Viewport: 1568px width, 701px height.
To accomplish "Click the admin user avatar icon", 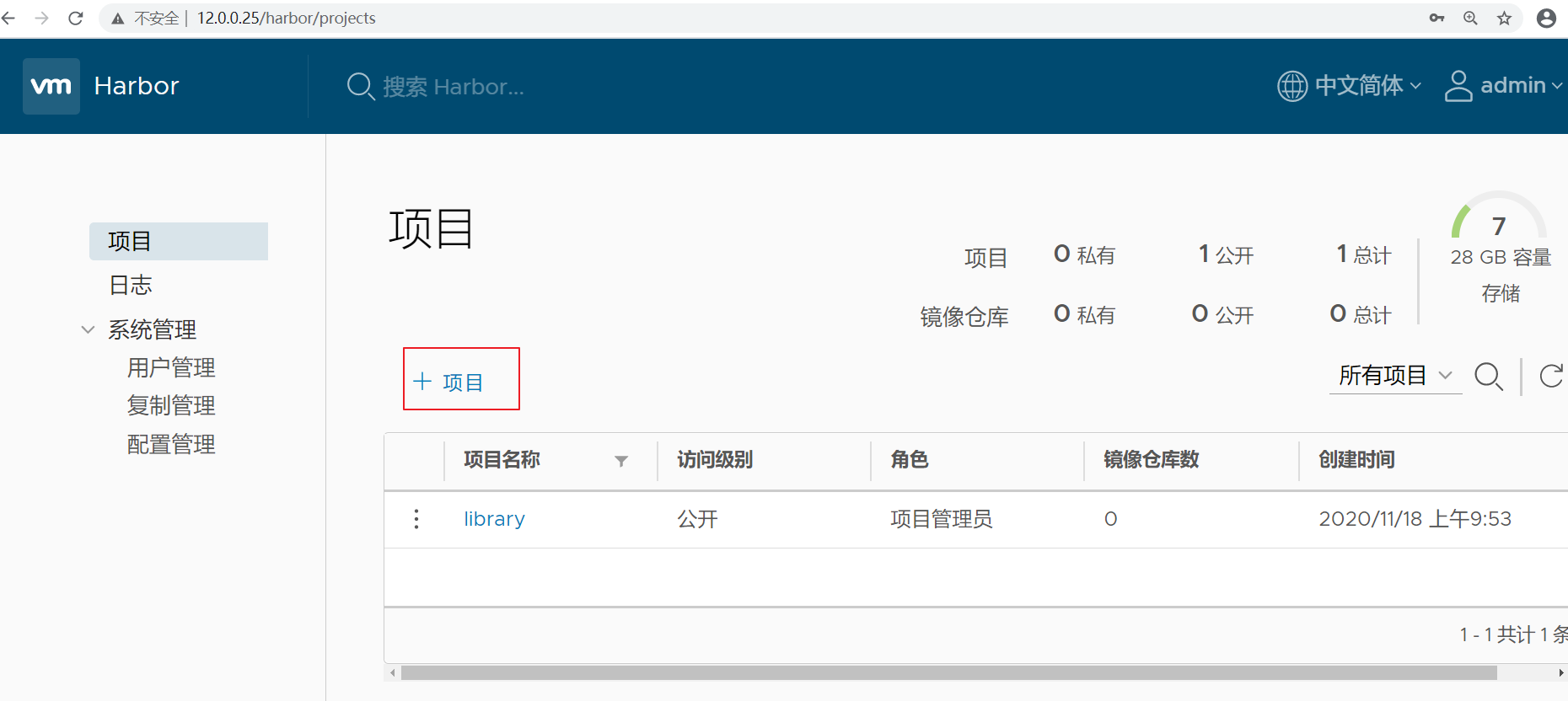I will click(x=1458, y=86).
